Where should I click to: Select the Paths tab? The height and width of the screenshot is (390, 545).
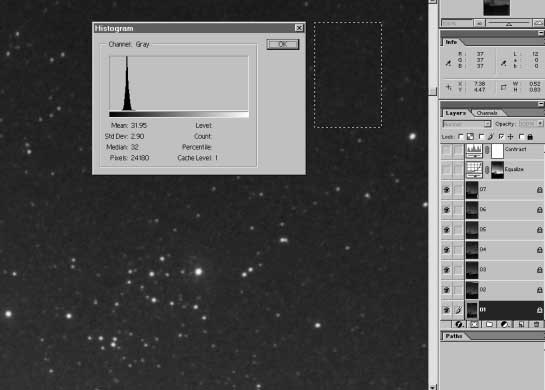click(x=454, y=336)
